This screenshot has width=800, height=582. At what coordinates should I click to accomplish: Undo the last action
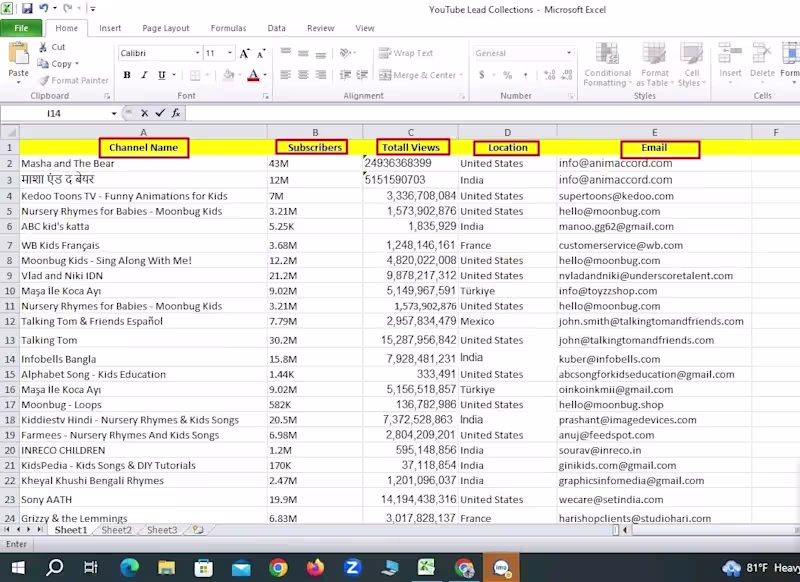pos(44,8)
